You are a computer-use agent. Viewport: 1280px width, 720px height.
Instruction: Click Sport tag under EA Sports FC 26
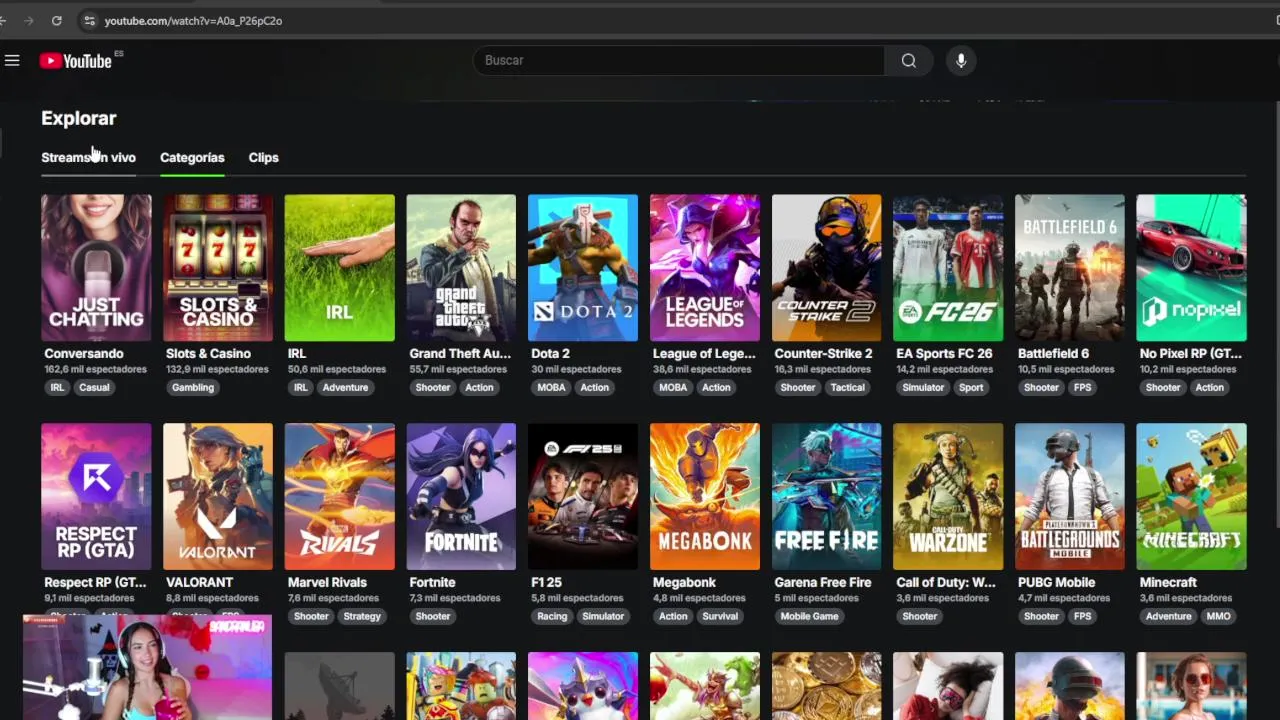pos(971,388)
